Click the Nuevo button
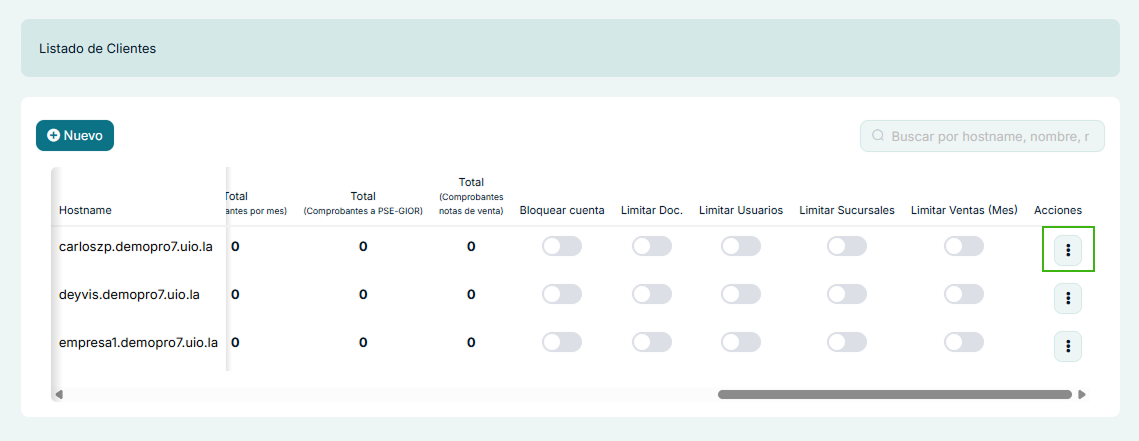Viewport: 1139px width, 441px height. [75, 135]
